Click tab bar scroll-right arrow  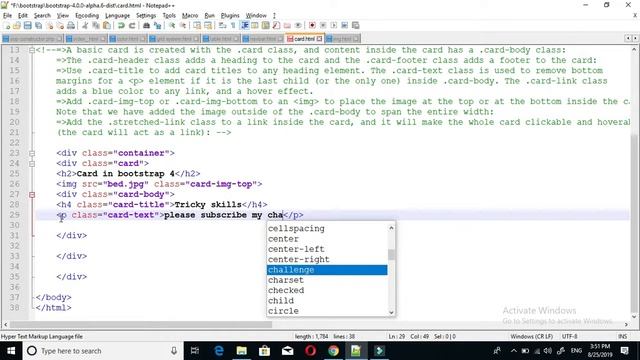[x=635, y=38]
